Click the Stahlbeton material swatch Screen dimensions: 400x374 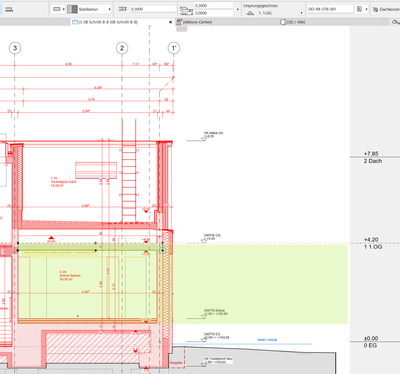(x=72, y=9)
